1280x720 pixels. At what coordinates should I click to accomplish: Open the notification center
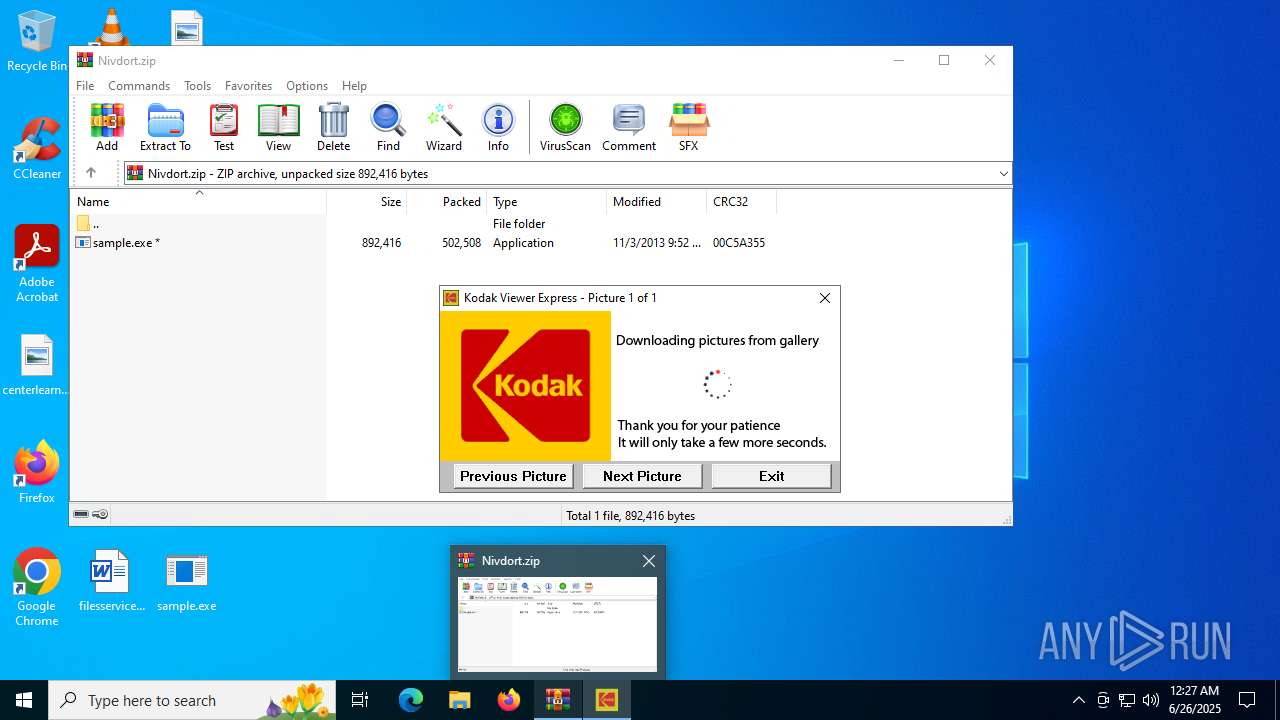[1247, 700]
